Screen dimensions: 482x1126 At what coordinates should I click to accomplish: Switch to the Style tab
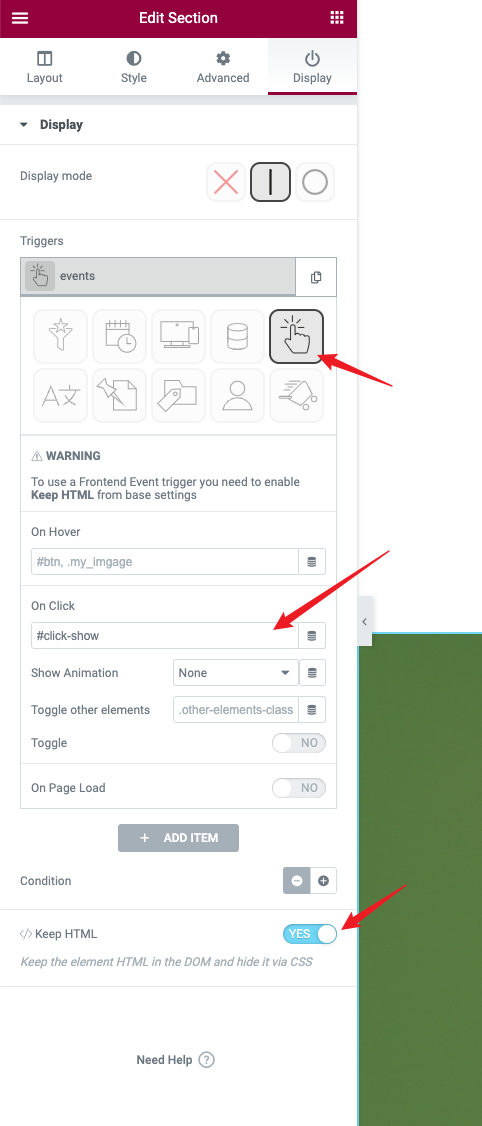134,68
